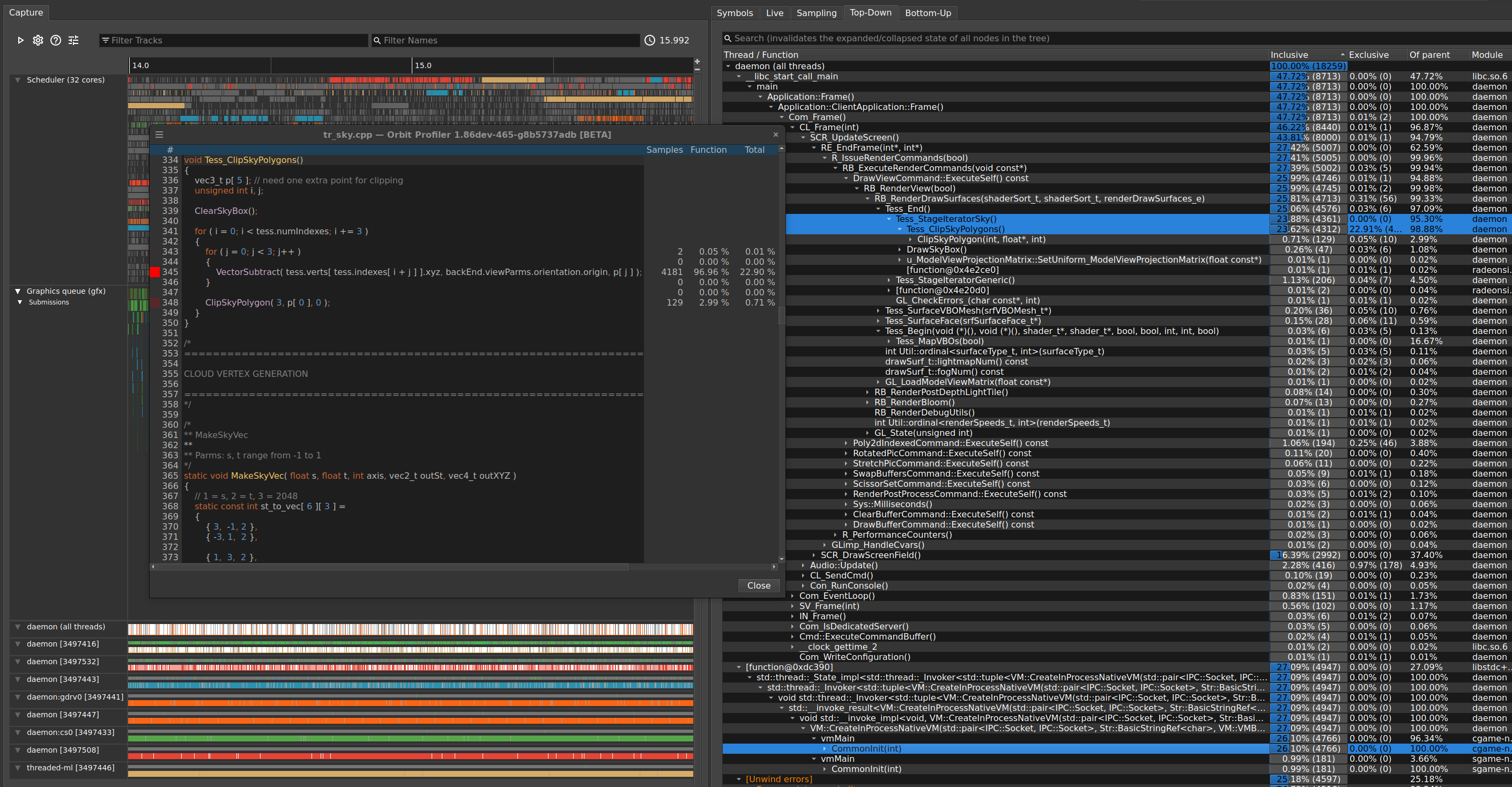The image size is (1512, 787).
Task: Collapse the Graphics queue (gfx) track
Action: (17, 291)
